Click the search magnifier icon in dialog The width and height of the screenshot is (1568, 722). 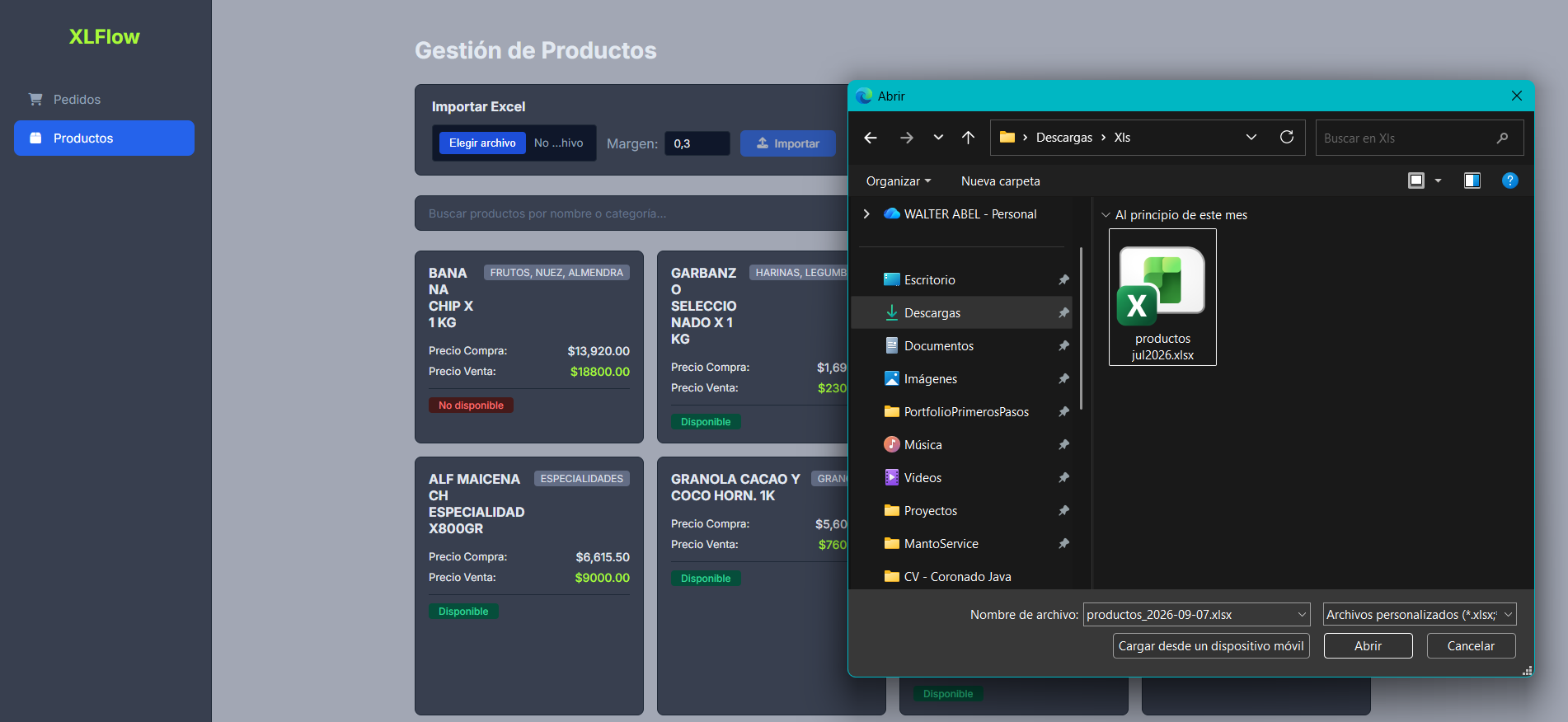click(x=1502, y=138)
